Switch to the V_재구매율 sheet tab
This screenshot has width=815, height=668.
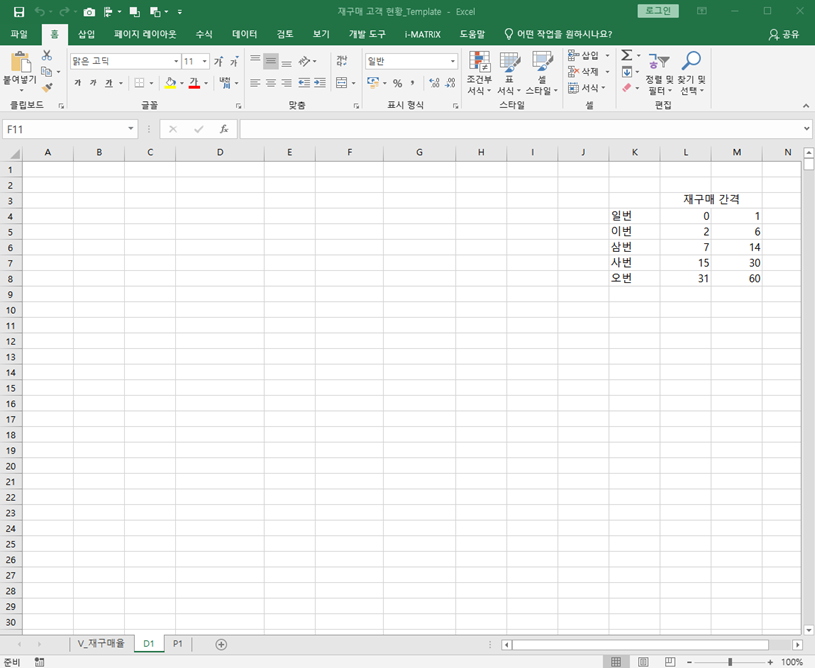pos(101,645)
